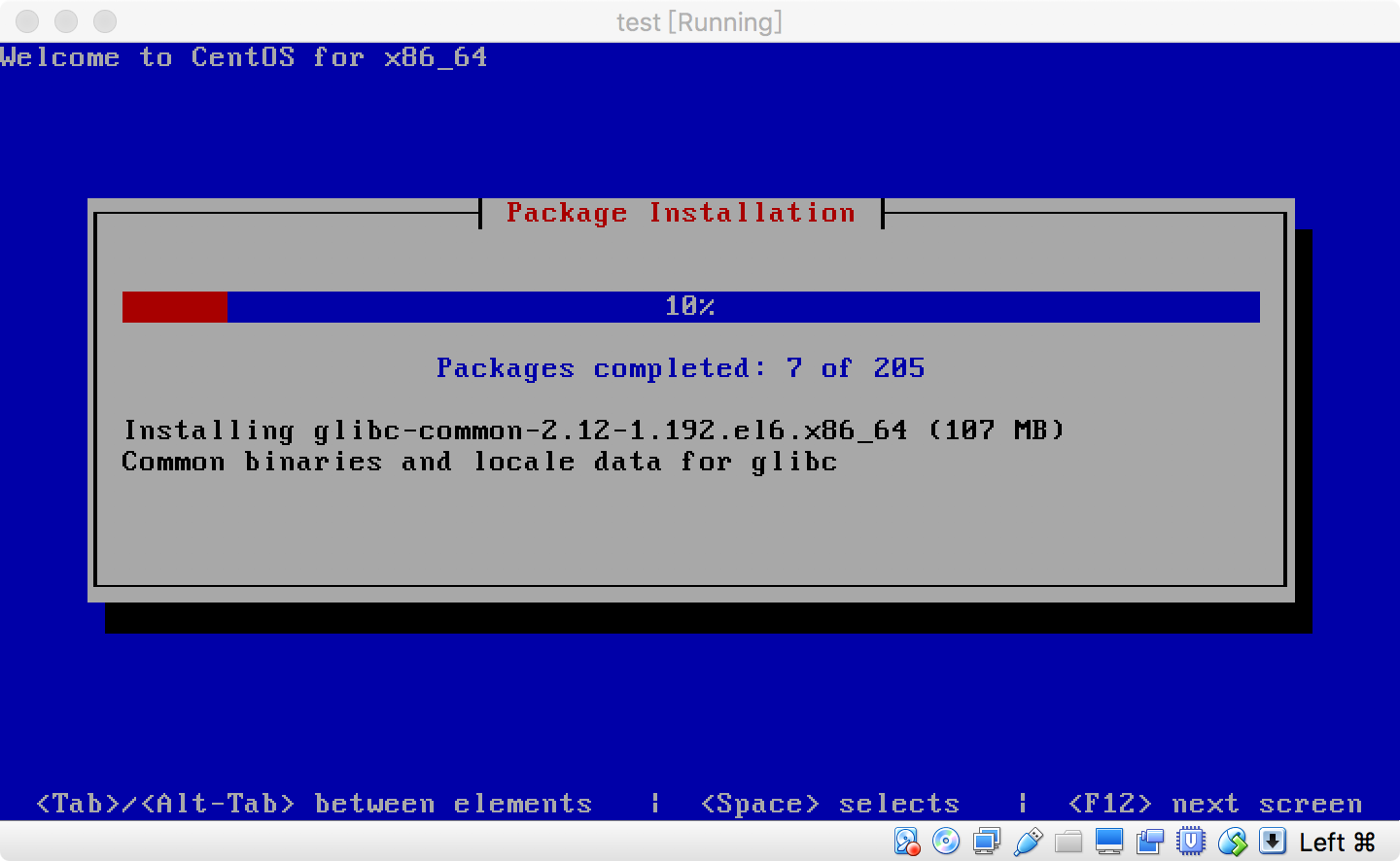Click the 'test [Running]' window title
The image size is (1400, 861).
[699, 21]
